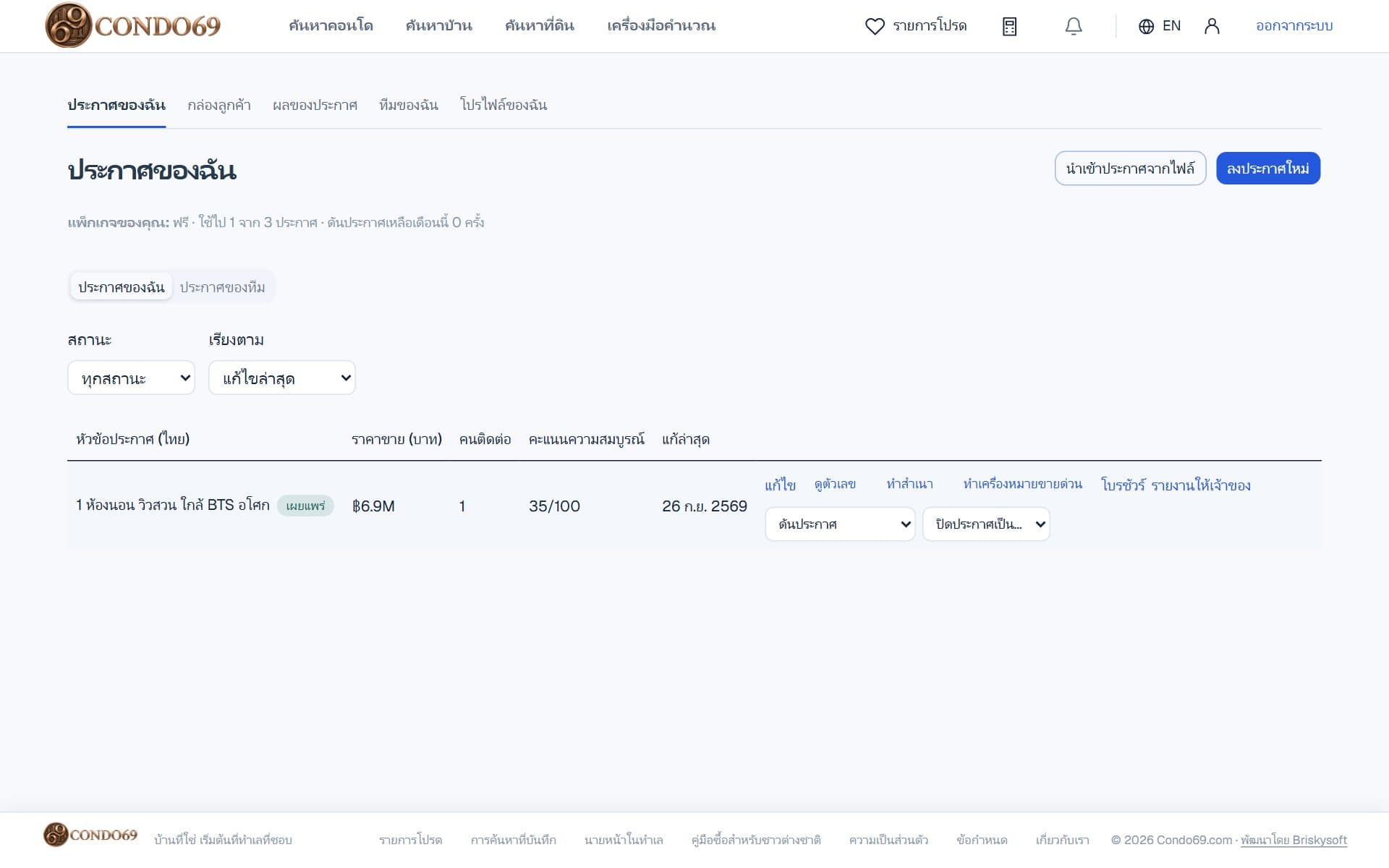Image resolution: width=1389 pixels, height=868 pixels.
Task: Toggle to ประกาศของทีม listings view
Action: coord(222,287)
